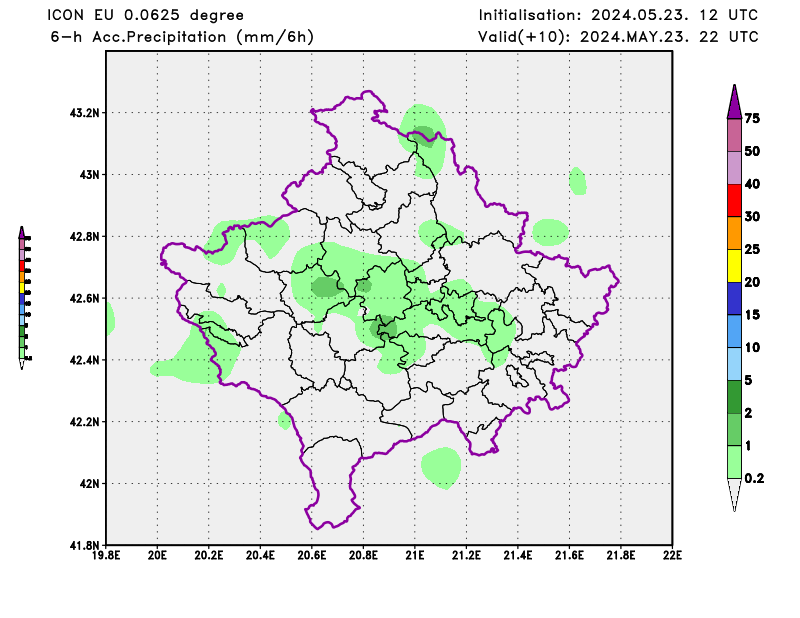Image resolution: width=800 pixels, height=618 pixels.
Task: Choose the red 30–40 legend swatch
Action: tap(734, 201)
